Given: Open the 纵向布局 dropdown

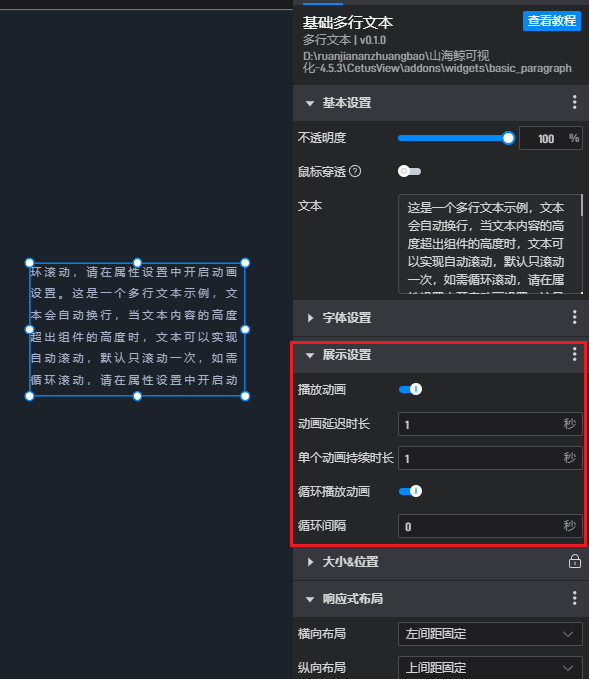Looking at the screenshot, I should 490,667.
